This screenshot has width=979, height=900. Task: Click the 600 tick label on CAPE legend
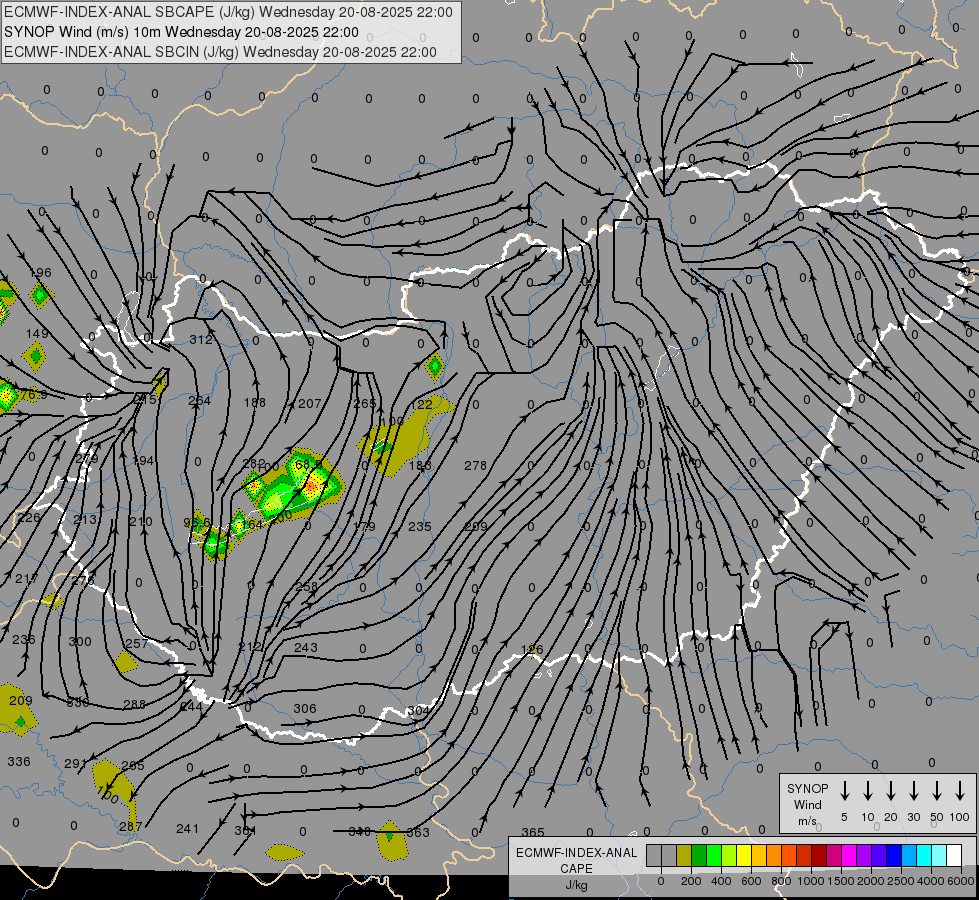[751, 881]
